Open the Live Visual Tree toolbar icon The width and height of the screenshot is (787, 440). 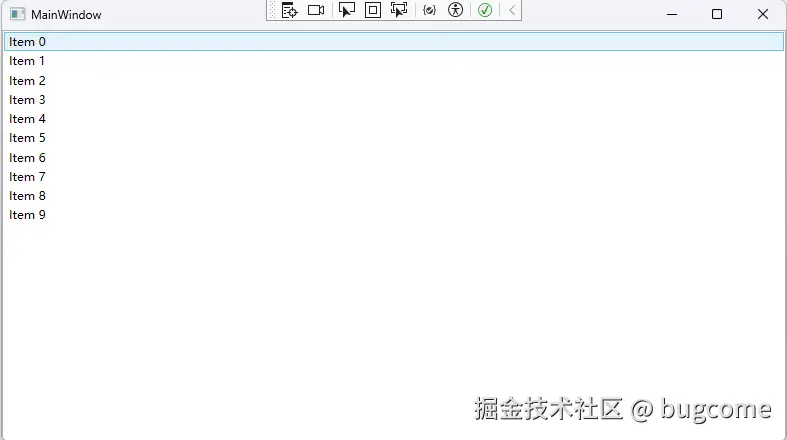[289, 10]
